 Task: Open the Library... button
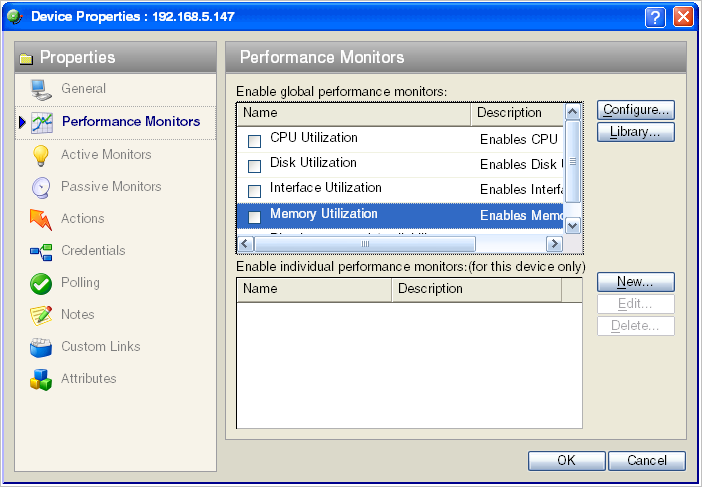coord(636,132)
